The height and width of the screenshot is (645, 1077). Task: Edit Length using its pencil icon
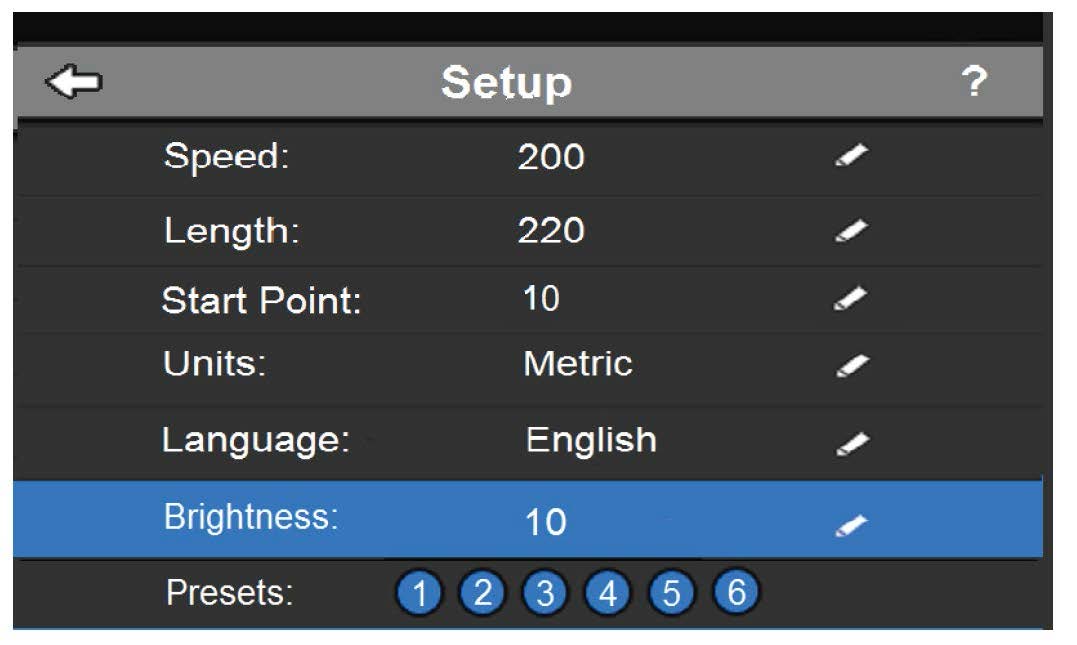tap(852, 230)
